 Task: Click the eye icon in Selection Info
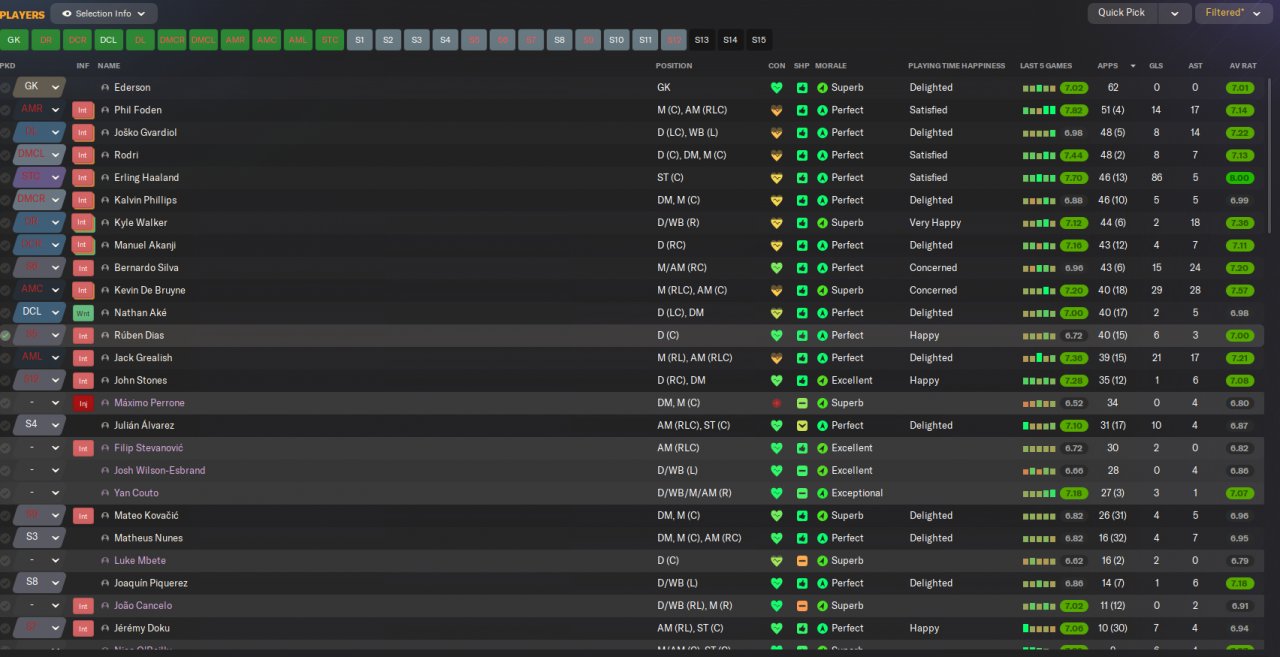point(67,13)
